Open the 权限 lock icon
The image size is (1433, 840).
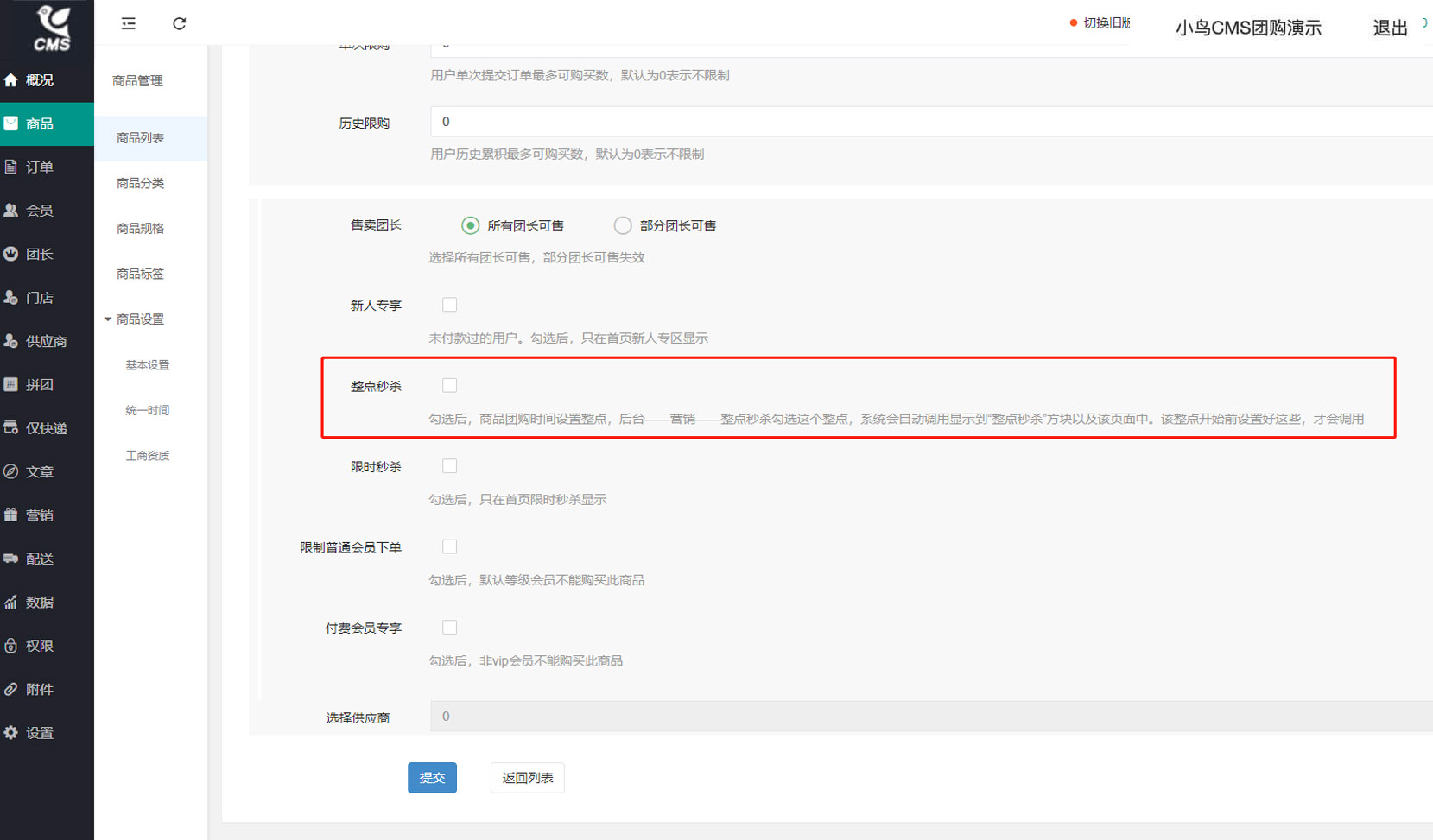pos(11,646)
